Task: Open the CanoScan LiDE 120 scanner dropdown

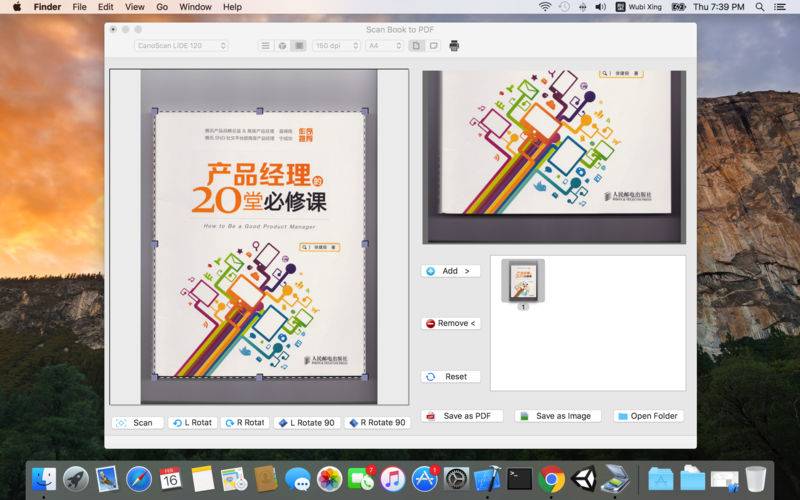Action: 181,46
